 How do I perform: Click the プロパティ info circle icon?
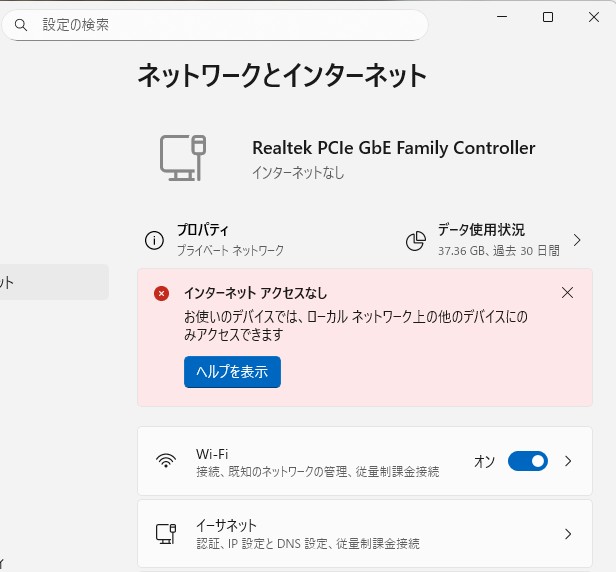click(154, 240)
